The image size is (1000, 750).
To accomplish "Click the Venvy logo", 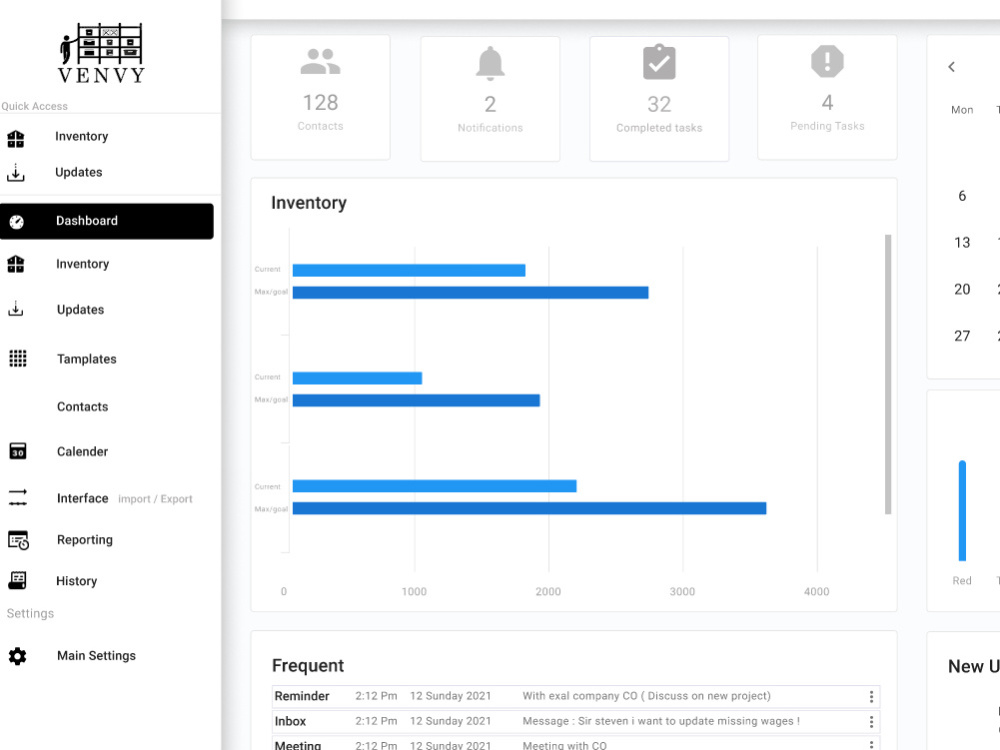I will pos(101,54).
